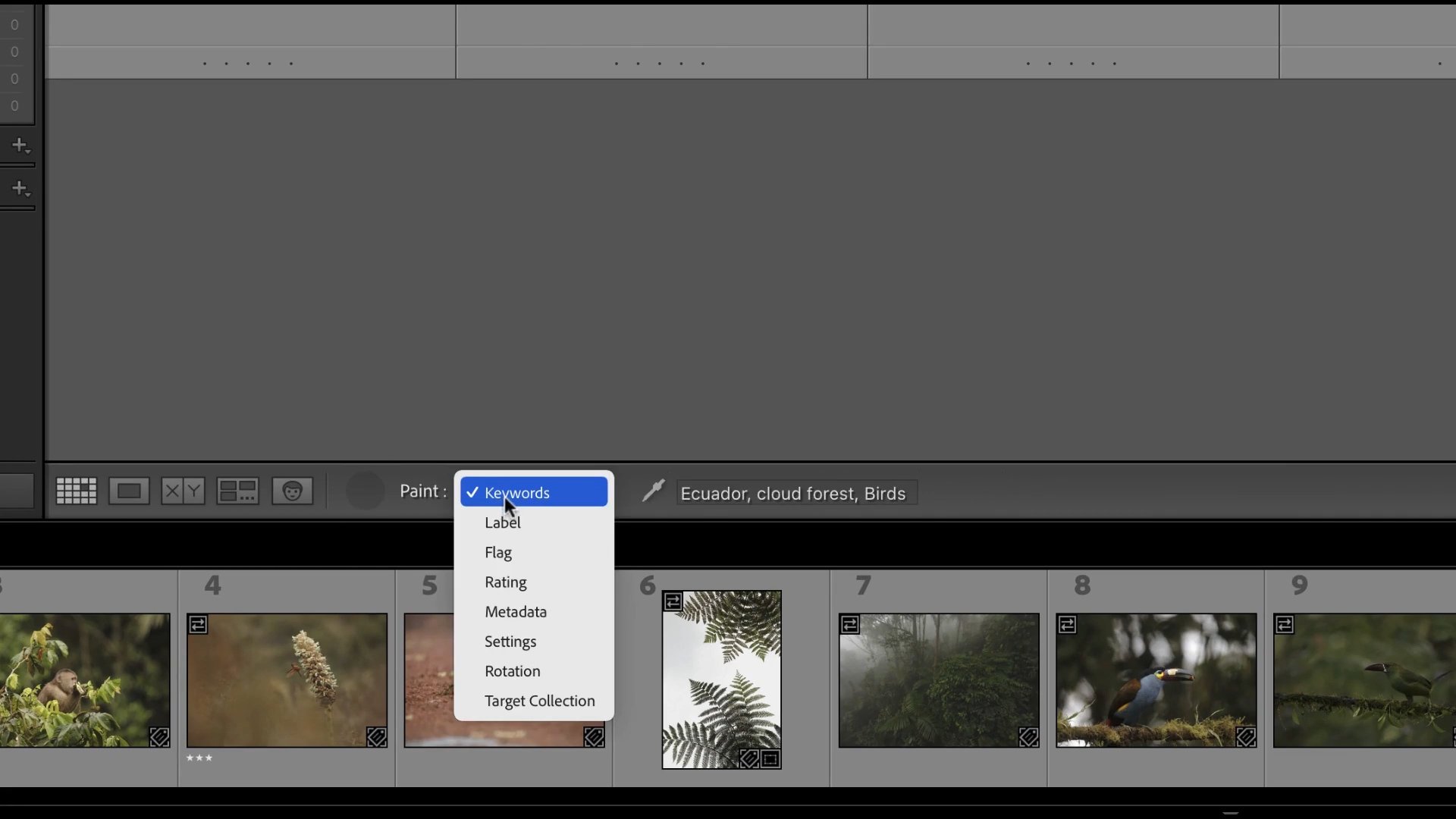The width and height of the screenshot is (1456, 819).
Task: Switch to Grid view icon
Action: tap(77, 491)
